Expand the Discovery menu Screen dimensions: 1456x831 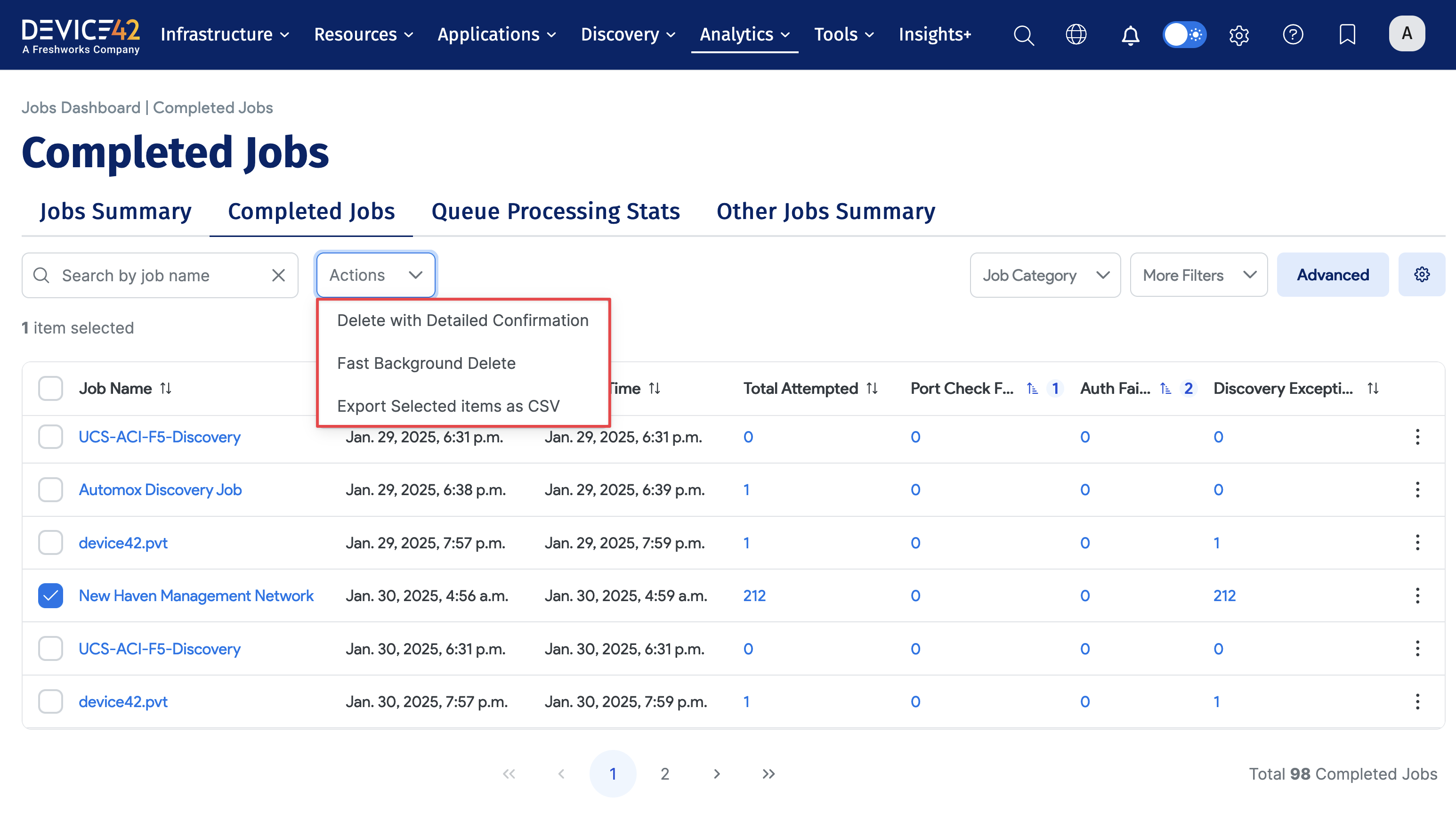click(x=628, y=35)
